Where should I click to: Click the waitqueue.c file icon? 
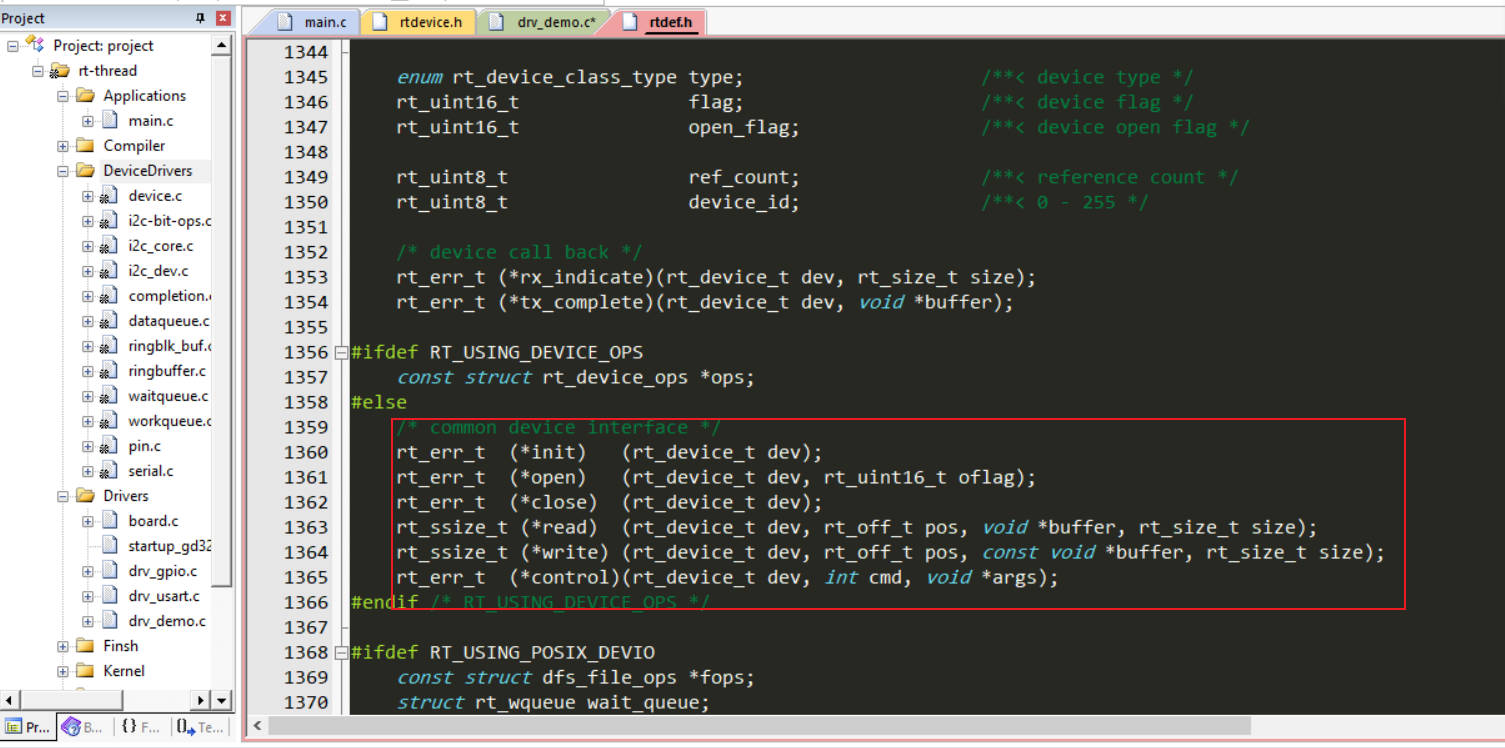click(x=109, y=396)
